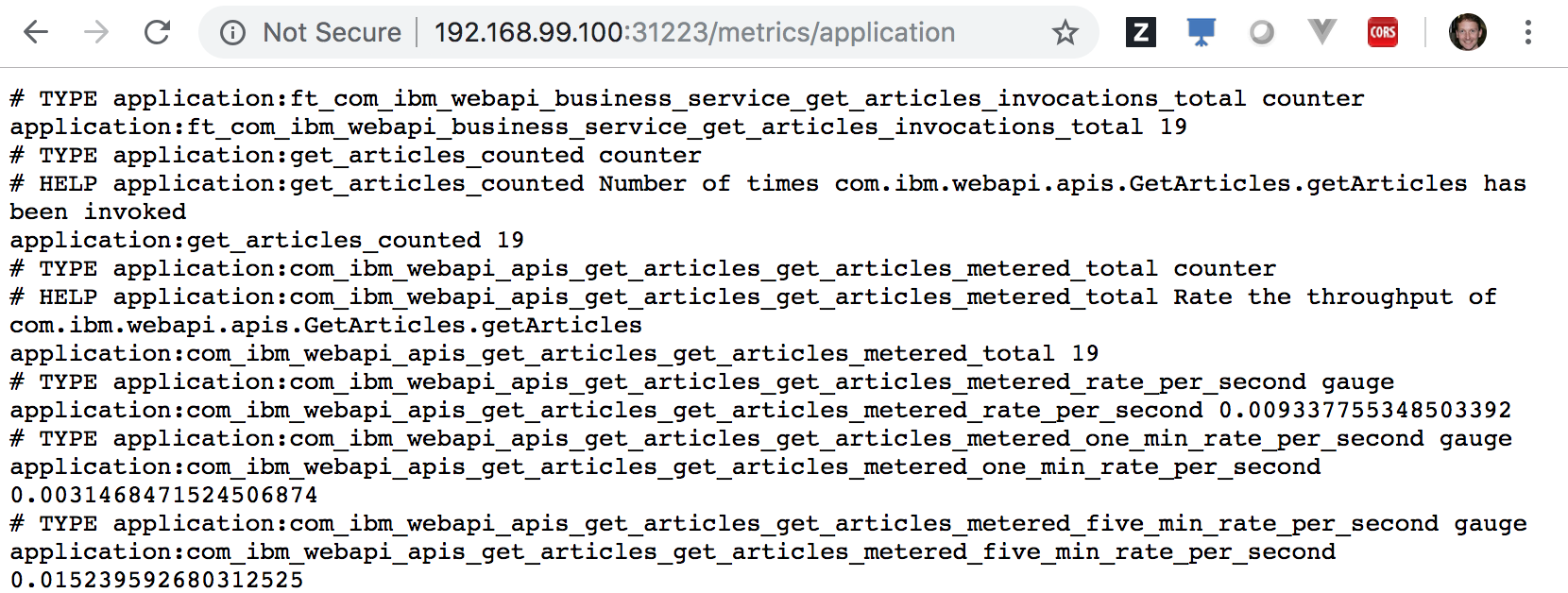1568x593 pixels.
Task: Bookmark this page with the star
Action: point(1065,33)
